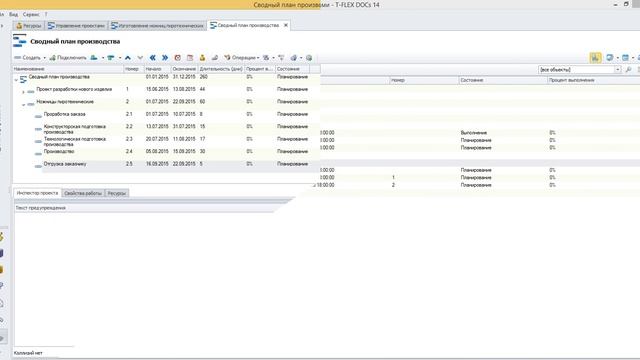Click the blue double-left arrow icon
This screenshot has height=360, width=640.
point(153,58)
